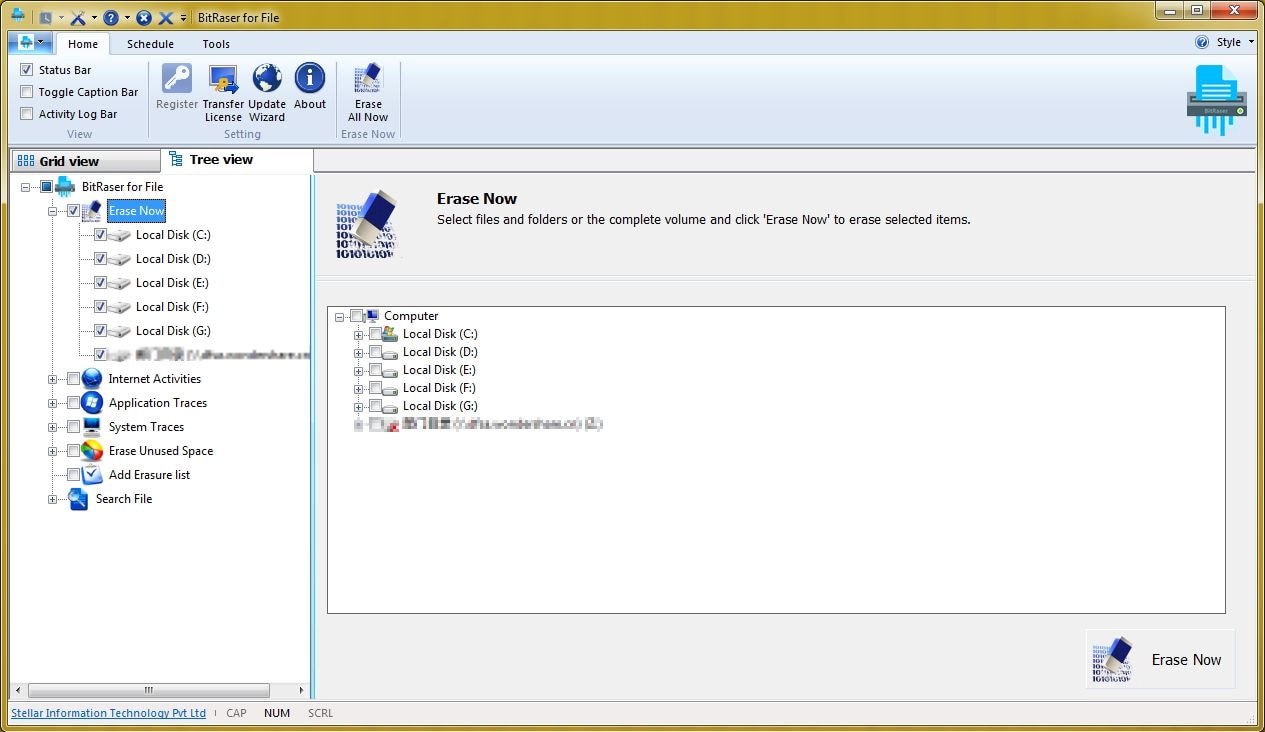Open the About info icon
Image resolution: width=1265 pixels, height=732 pixels.
[x=310, y=78]
